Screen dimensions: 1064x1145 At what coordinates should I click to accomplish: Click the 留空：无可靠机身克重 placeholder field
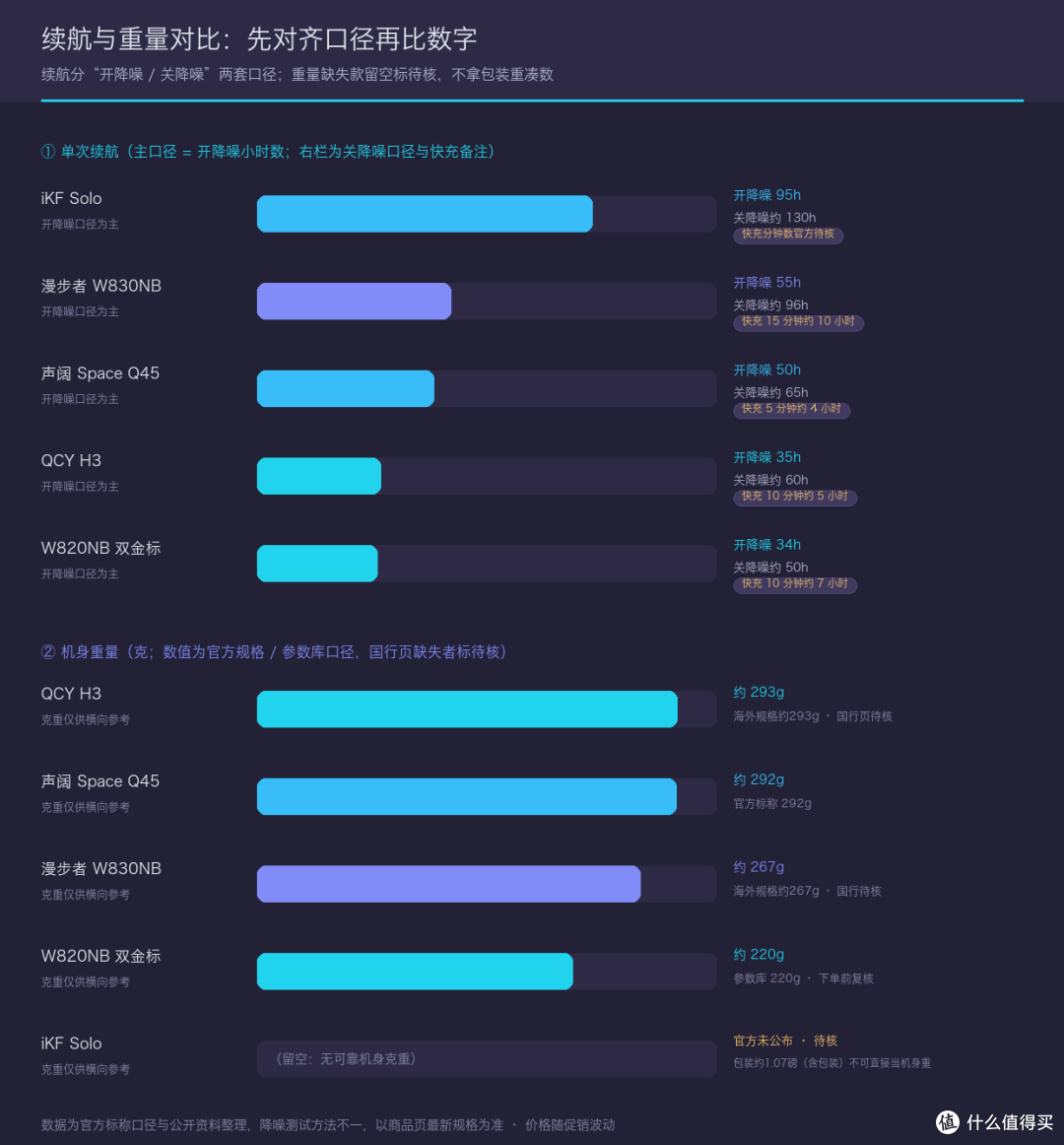[x=487, y=1059]
